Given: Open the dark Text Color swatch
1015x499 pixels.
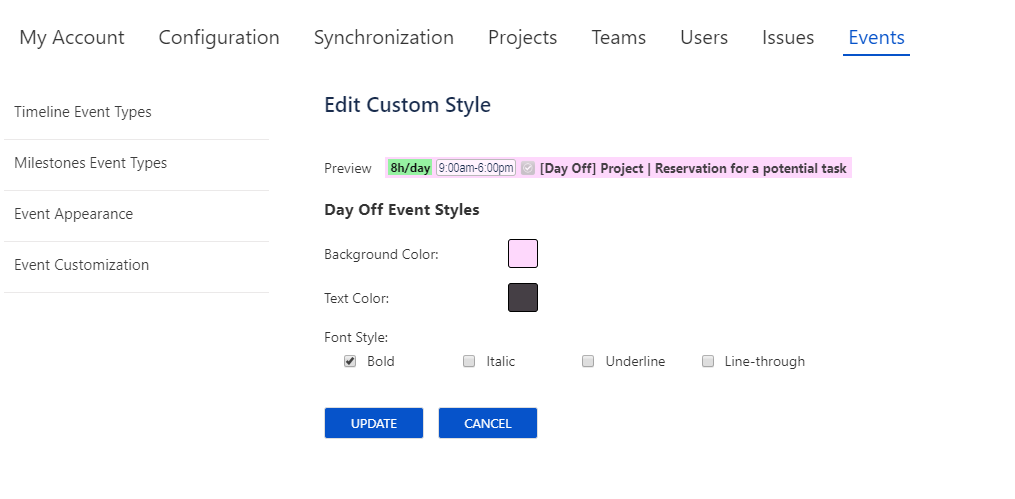Looking at the screenshot, I should (523, 298).
